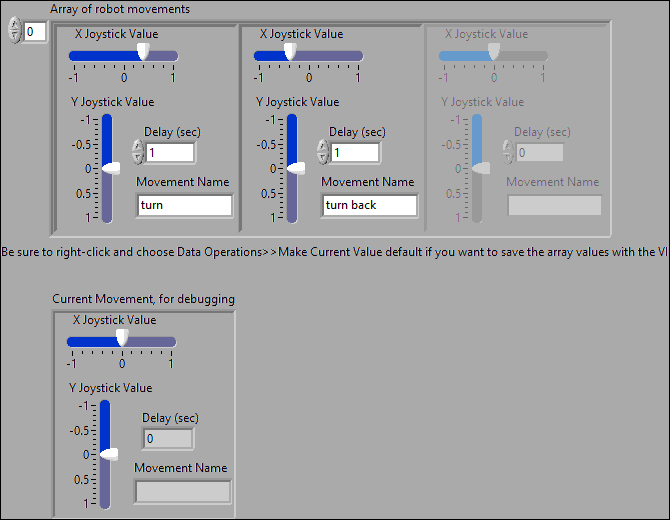Click the second element's Delay stepper arrows
670x520 pixels.
(x=323, y=152)
